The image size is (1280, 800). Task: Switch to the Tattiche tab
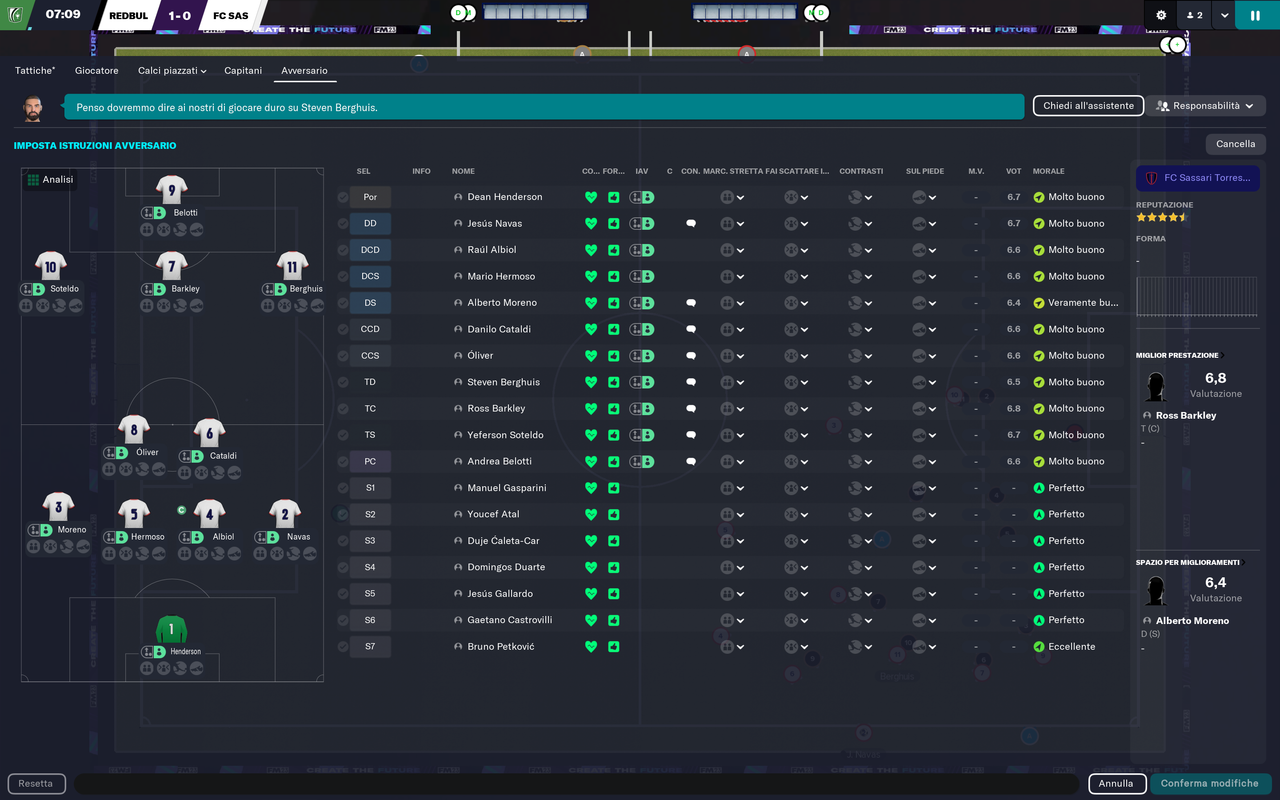coord(35,71)
